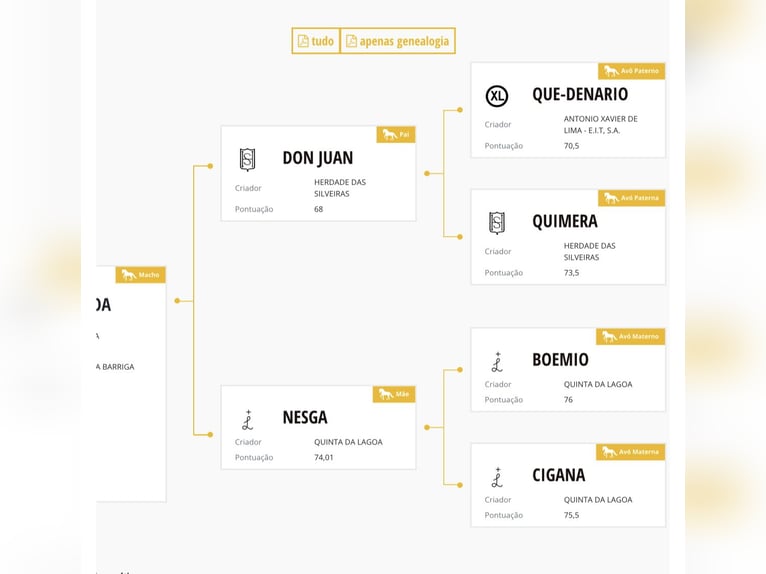Click Boemio's Quinta da Lagoa brand icon
The width and height of the screenshot is (766, 574).
coord(497,361)
